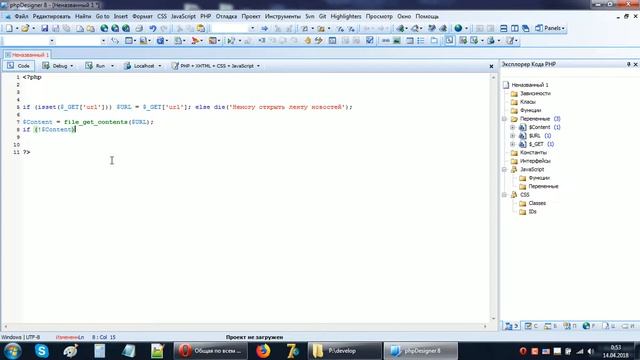Click the flame icon in second toolbar

pos(308,40)
